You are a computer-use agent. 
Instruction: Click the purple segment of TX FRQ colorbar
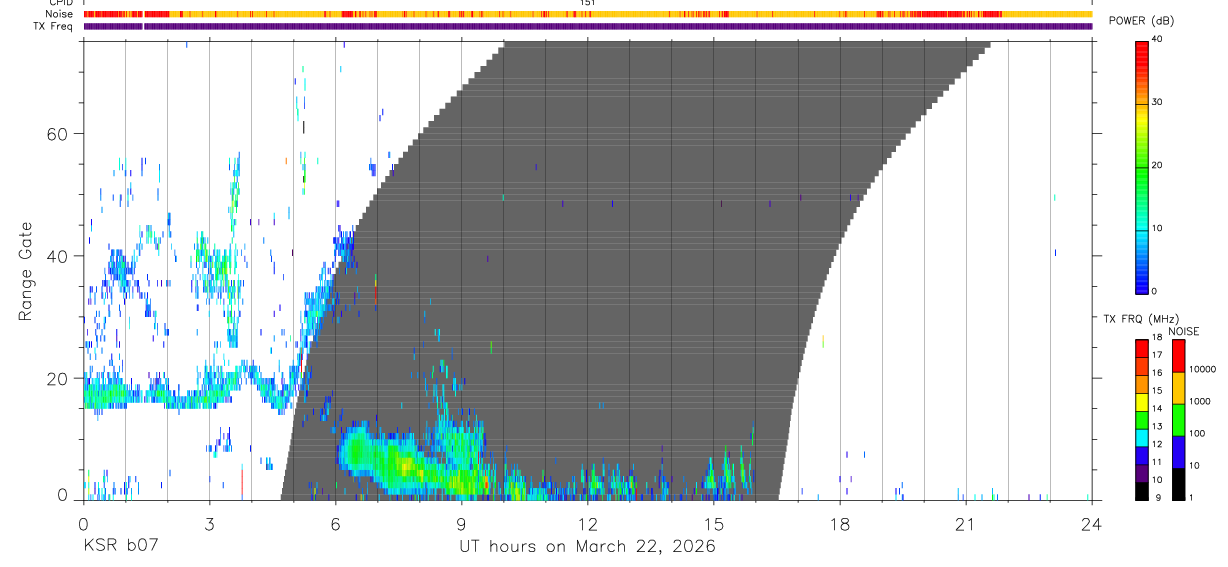1142,475
